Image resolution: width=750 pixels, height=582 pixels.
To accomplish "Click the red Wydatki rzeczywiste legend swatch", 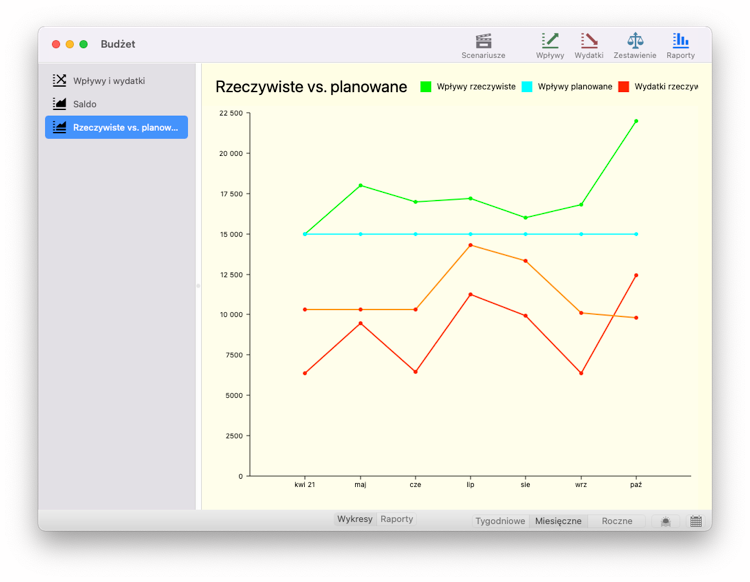I will click(x=623, y=87).
